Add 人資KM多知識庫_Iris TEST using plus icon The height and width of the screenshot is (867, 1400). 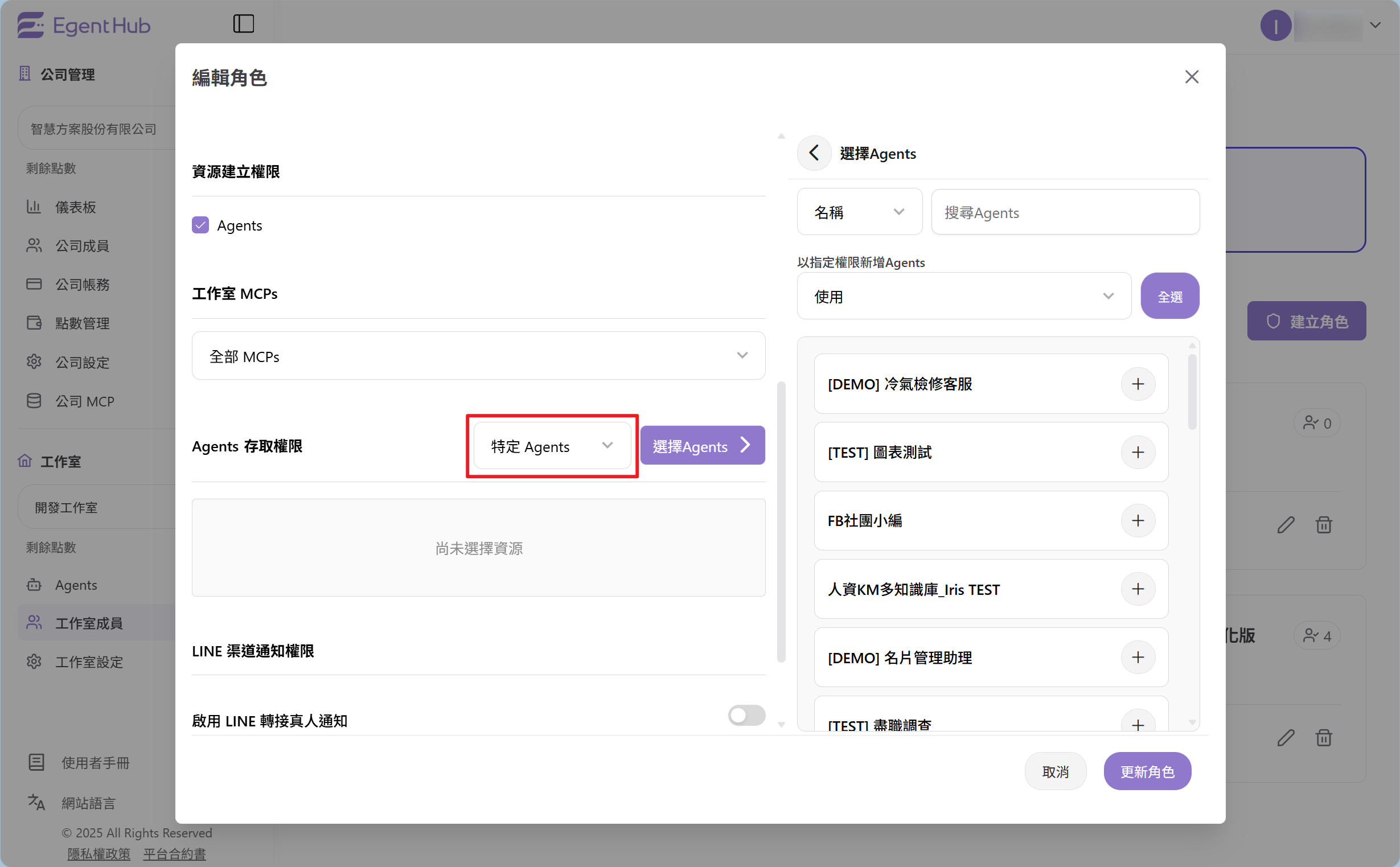pos(1138,589)
